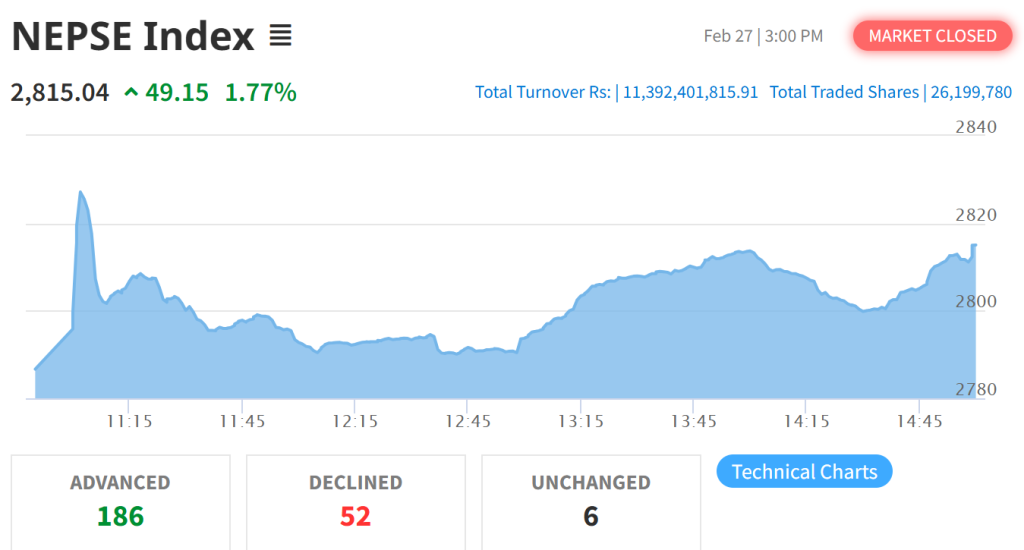
Task: Click the 11:15 time axis label
Action: (129, 421)
